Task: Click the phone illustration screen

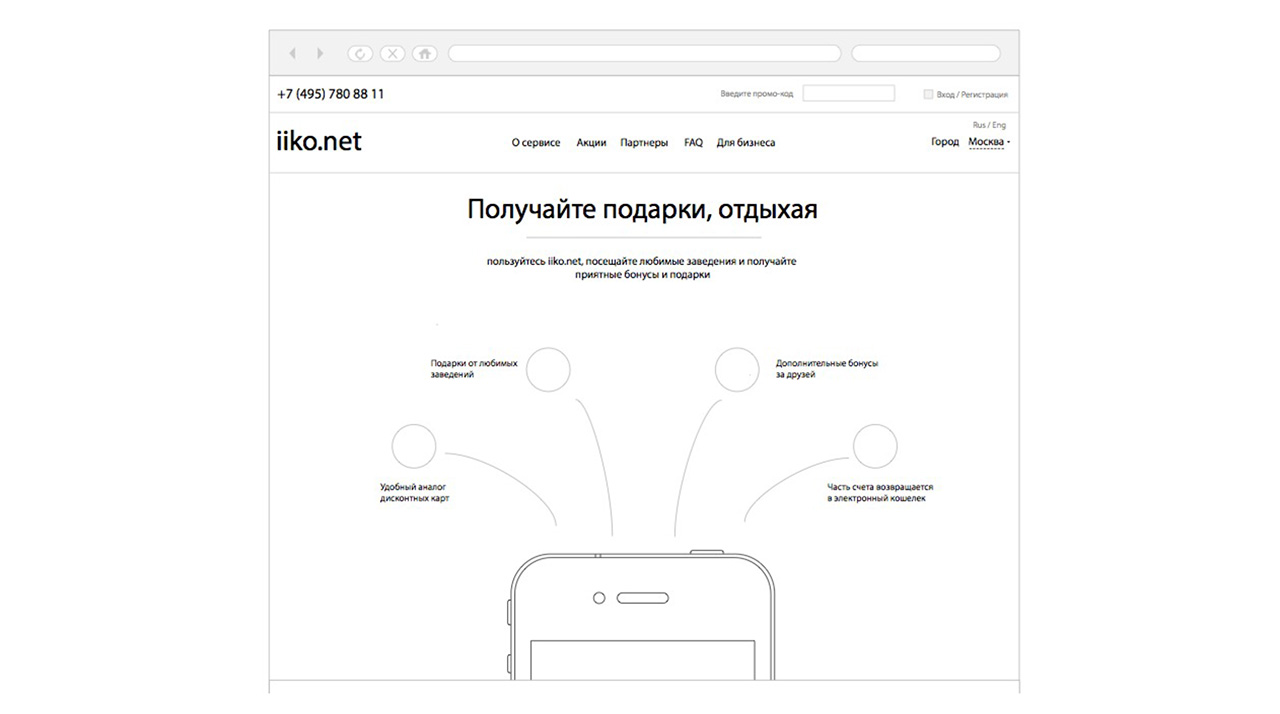Action: pyautogui.click(x=643, y=660)
